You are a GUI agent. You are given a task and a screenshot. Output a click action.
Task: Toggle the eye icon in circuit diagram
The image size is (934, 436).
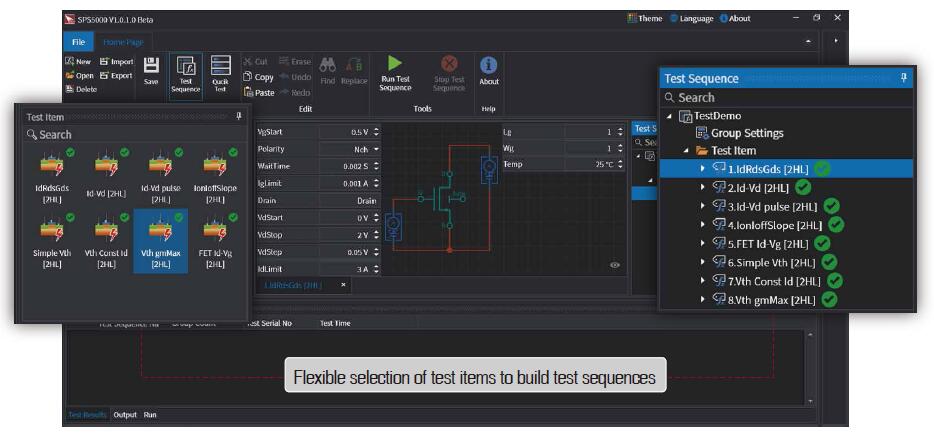click(x=615, y=265)
